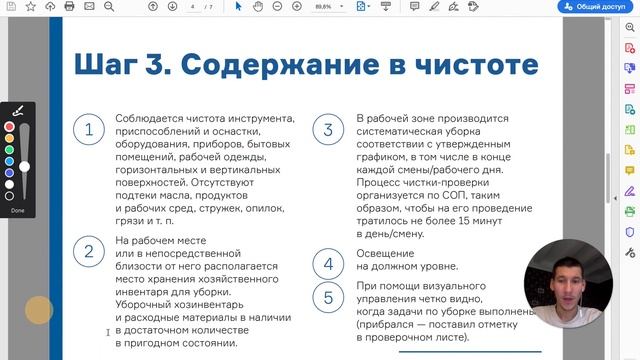Open the purple Fill & Sign tool
The width and height of the screenshot is (640, 360).
click(630, 191)
